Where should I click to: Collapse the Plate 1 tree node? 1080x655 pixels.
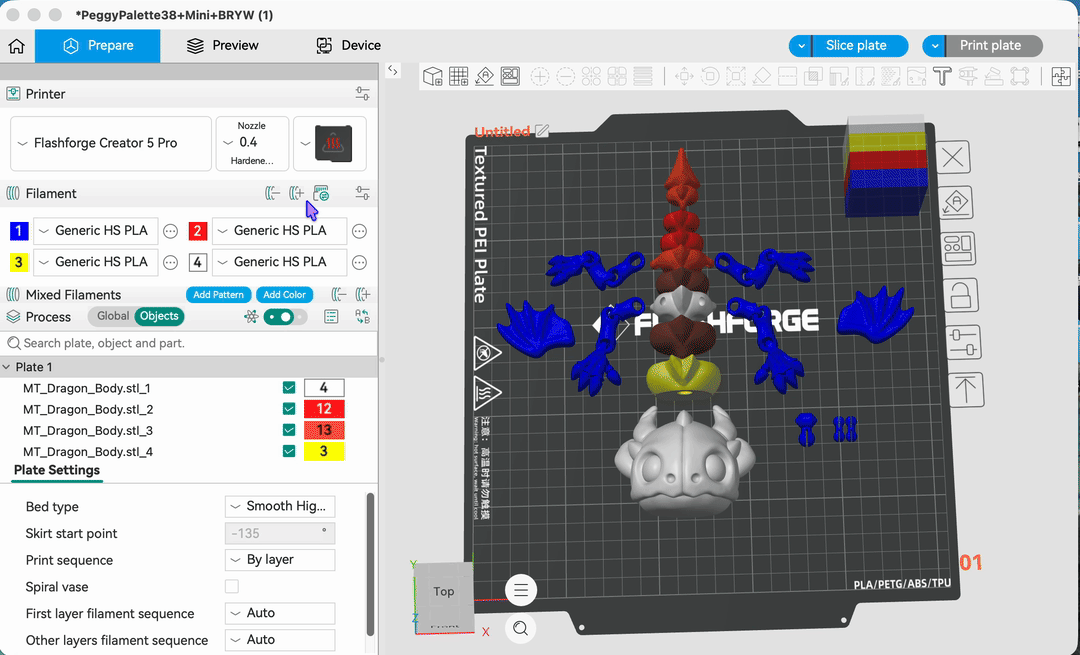pyautogui.click(x=7, y=367)
